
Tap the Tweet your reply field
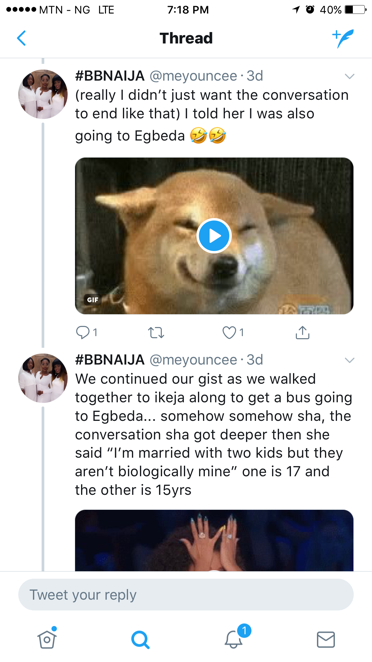coord(186,594)
